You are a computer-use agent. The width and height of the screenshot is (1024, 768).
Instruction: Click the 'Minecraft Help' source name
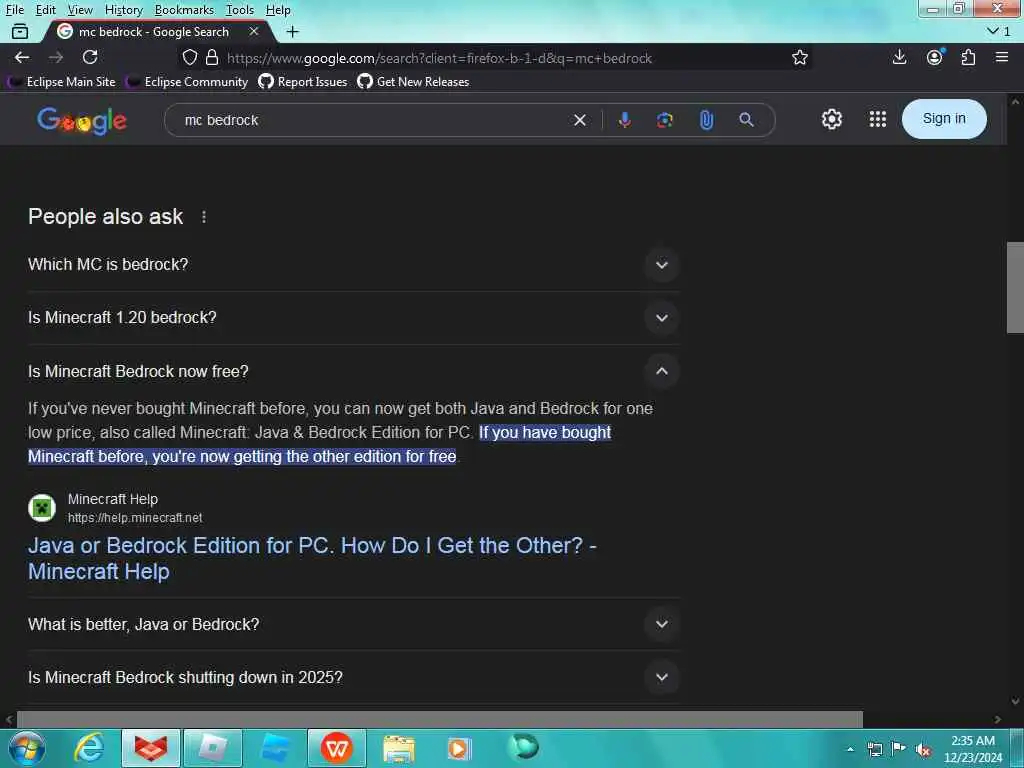113,499
